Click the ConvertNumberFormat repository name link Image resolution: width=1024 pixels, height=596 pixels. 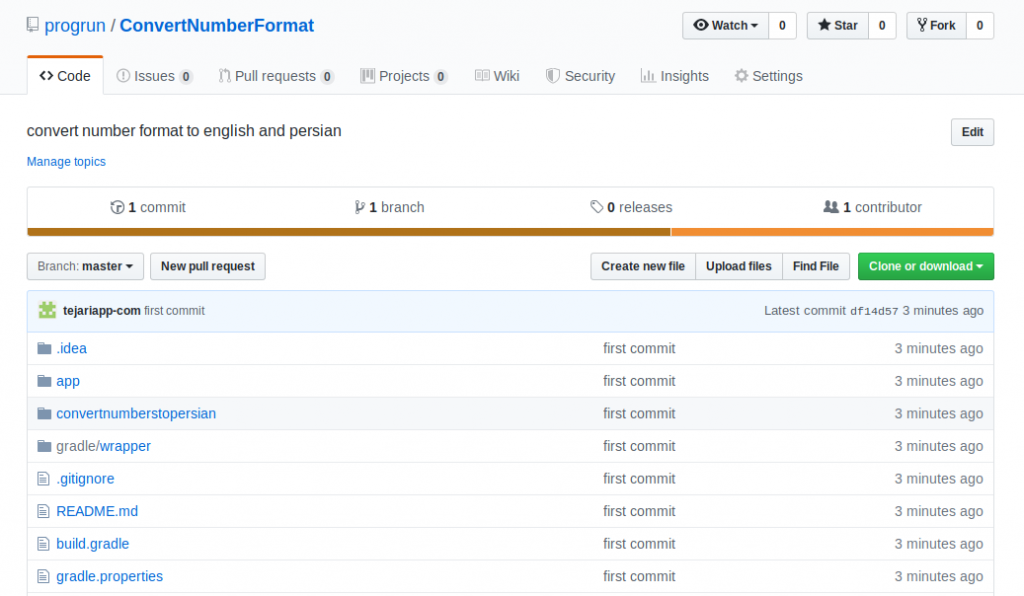pyautogui.click(x=217, y=25)
